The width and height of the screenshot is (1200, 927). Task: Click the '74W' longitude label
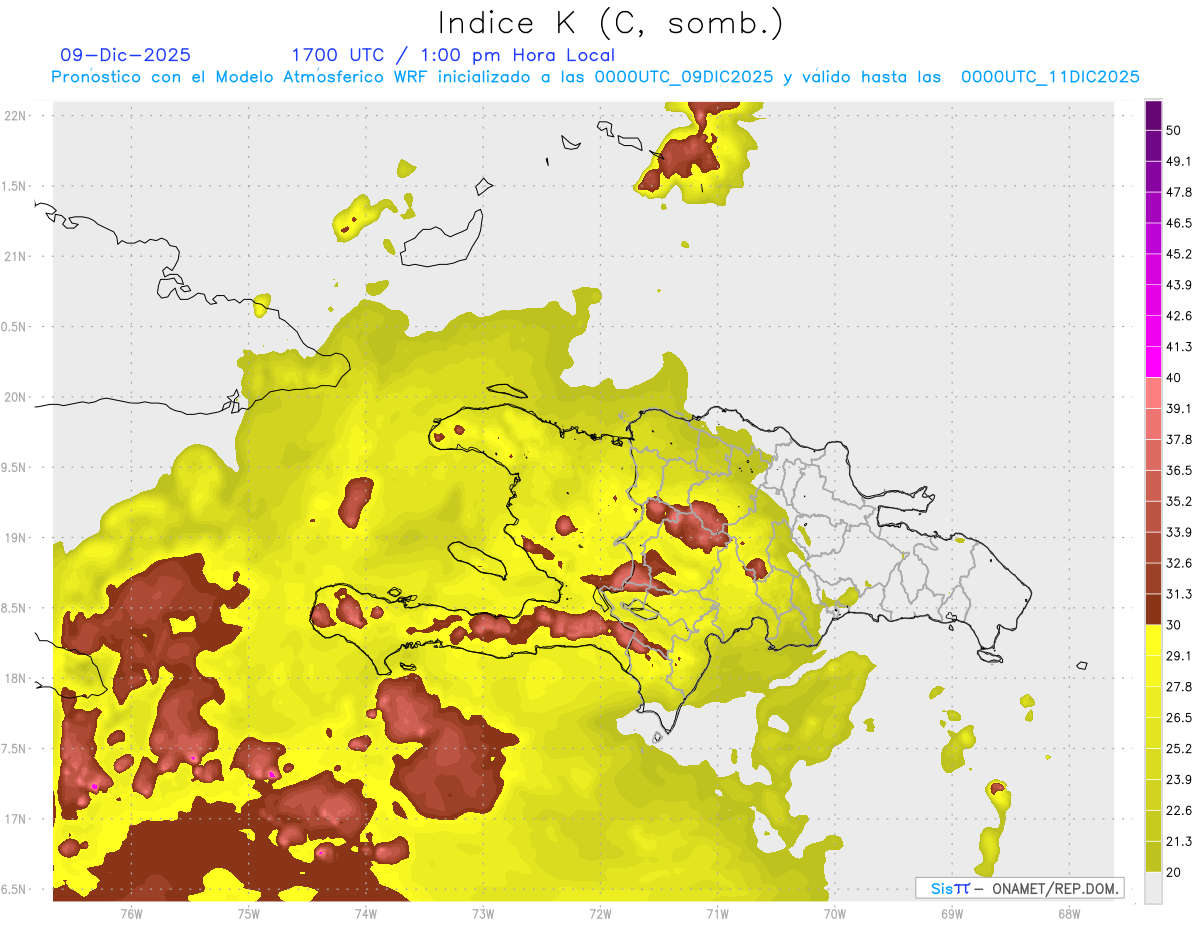[366, 914]
